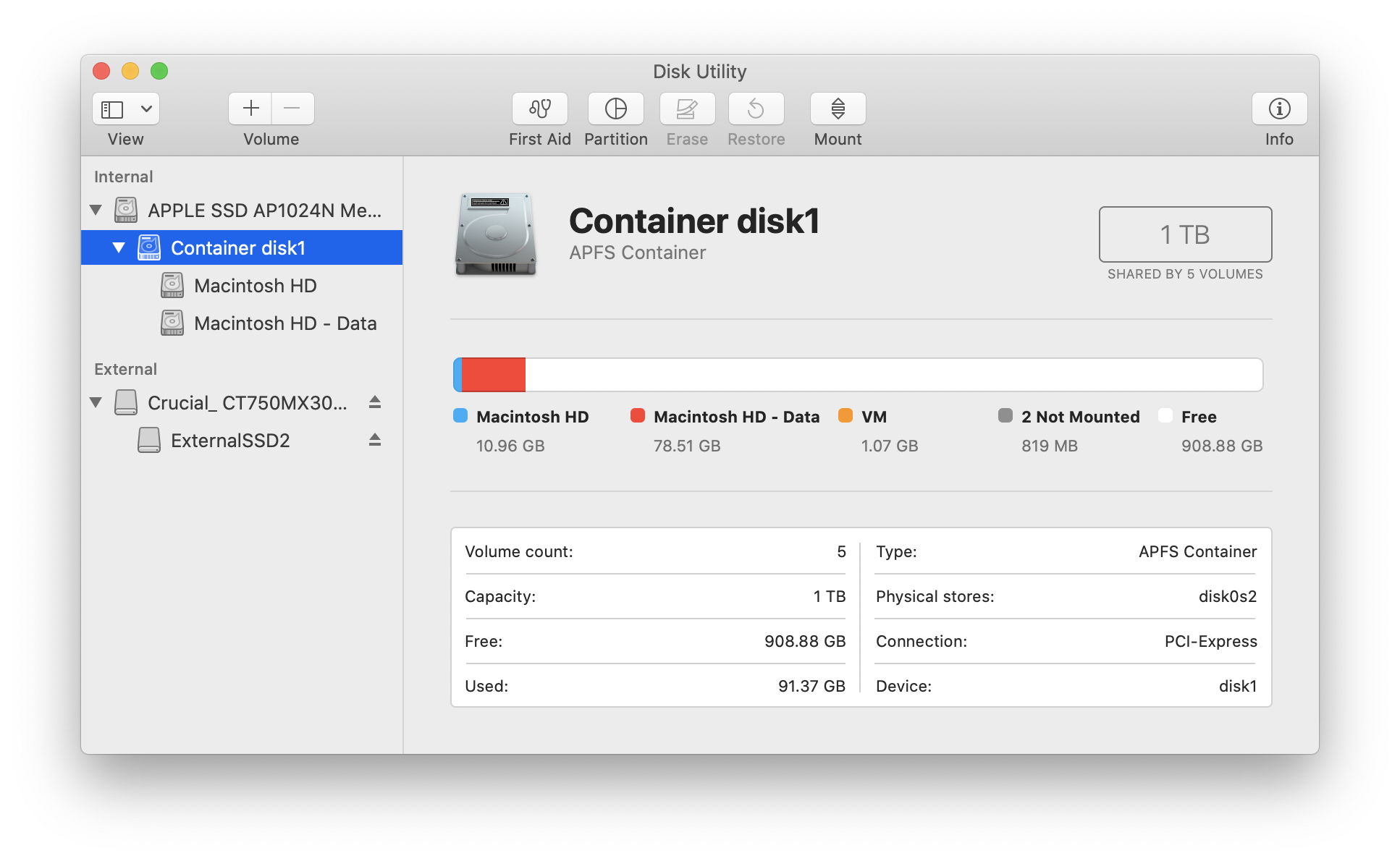Eject the Crucial external drive
Viewport: 1400px width, 861px height.
click(x=375, y=402)
